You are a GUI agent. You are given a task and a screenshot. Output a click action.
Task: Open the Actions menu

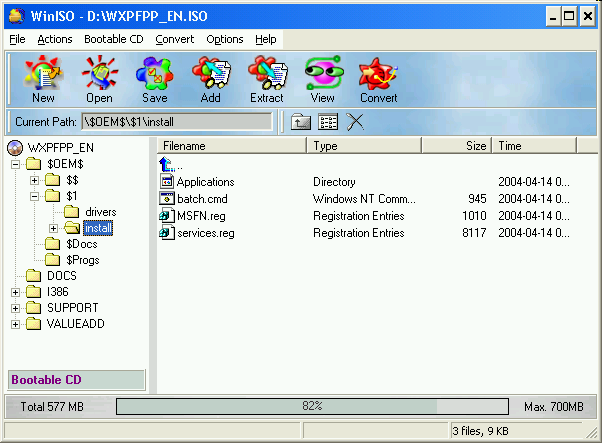pyautogui.click(x=55, y=39)
